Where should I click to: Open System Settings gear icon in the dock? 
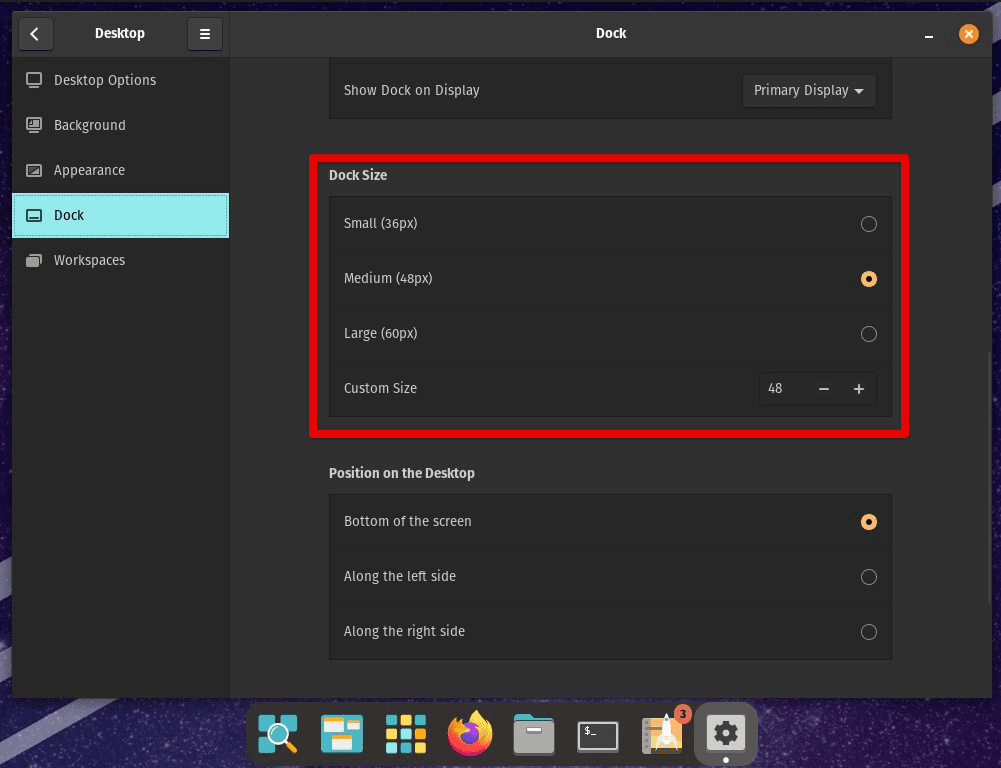tap(725, 733)
